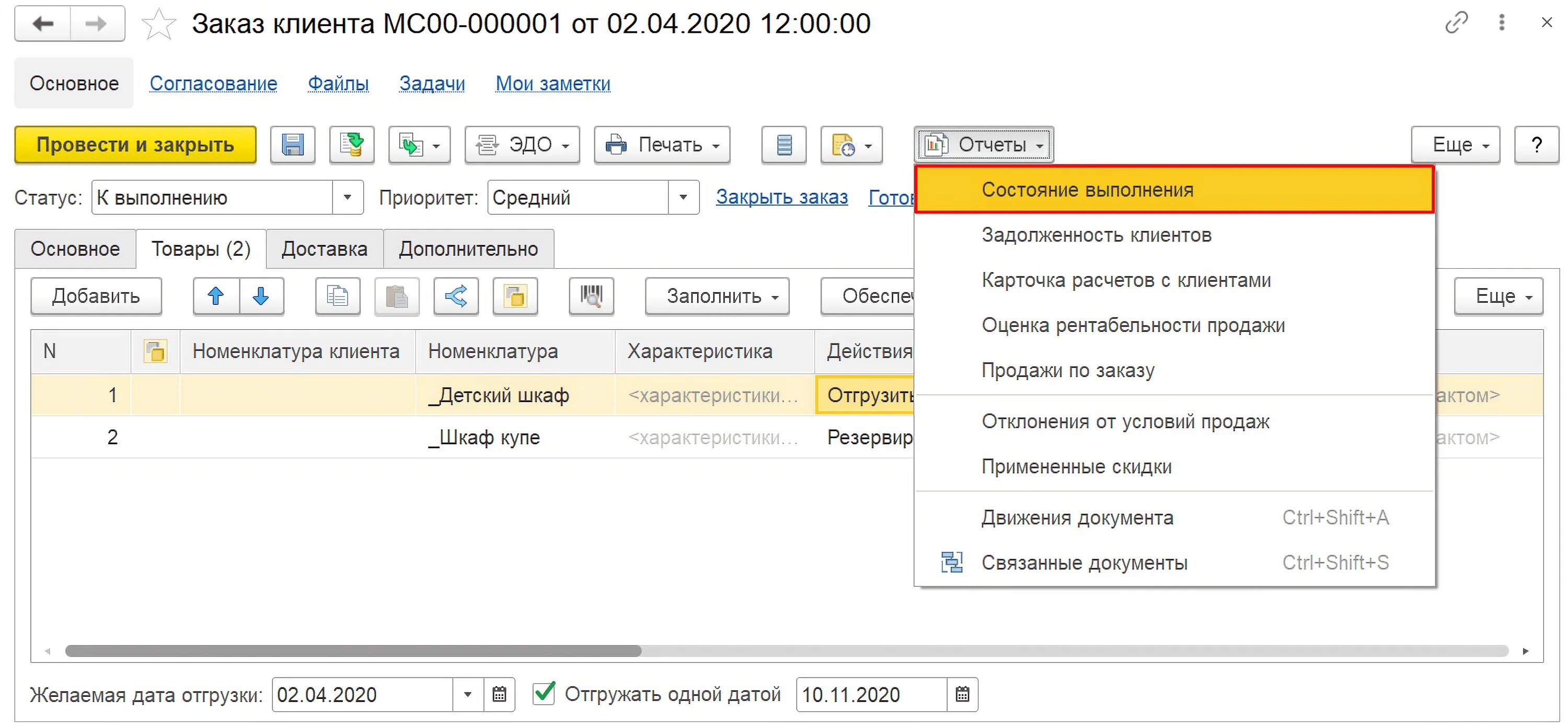Toggle 'Отгружать одной датой' checkbox

(x=544, y=693)
